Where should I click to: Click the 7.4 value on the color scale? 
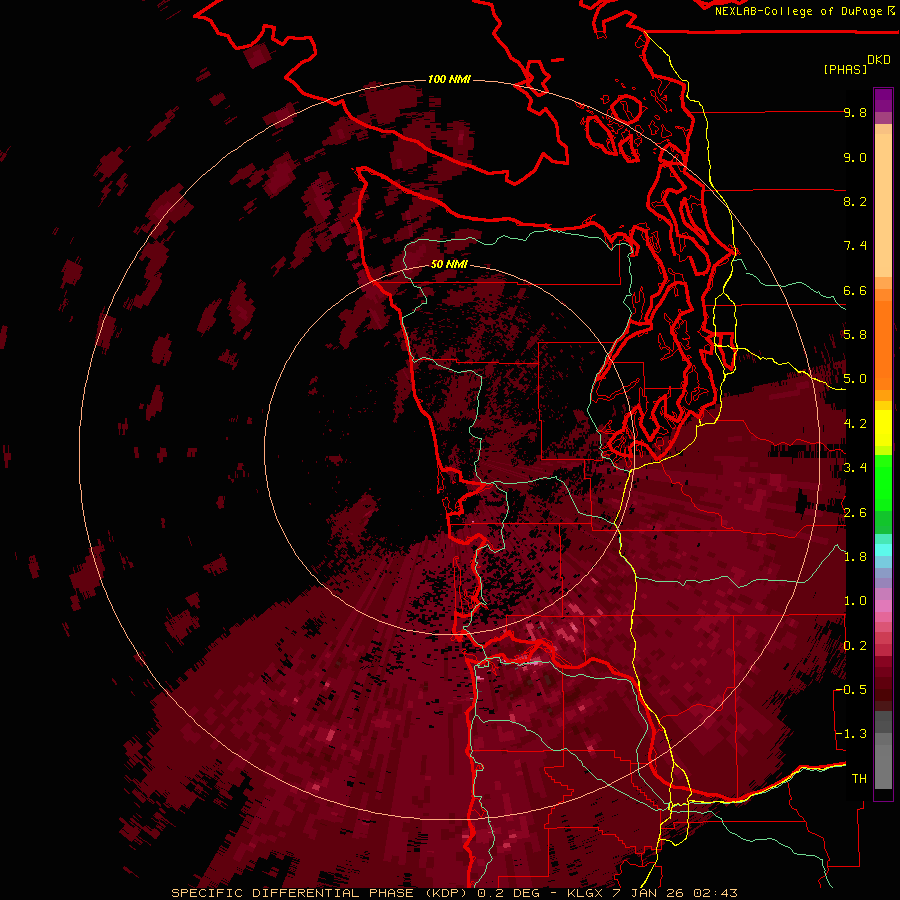tap(855, 246)
